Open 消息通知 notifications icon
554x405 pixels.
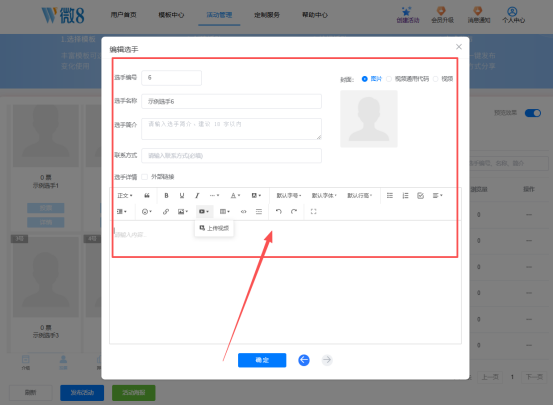tap(479, 15)
